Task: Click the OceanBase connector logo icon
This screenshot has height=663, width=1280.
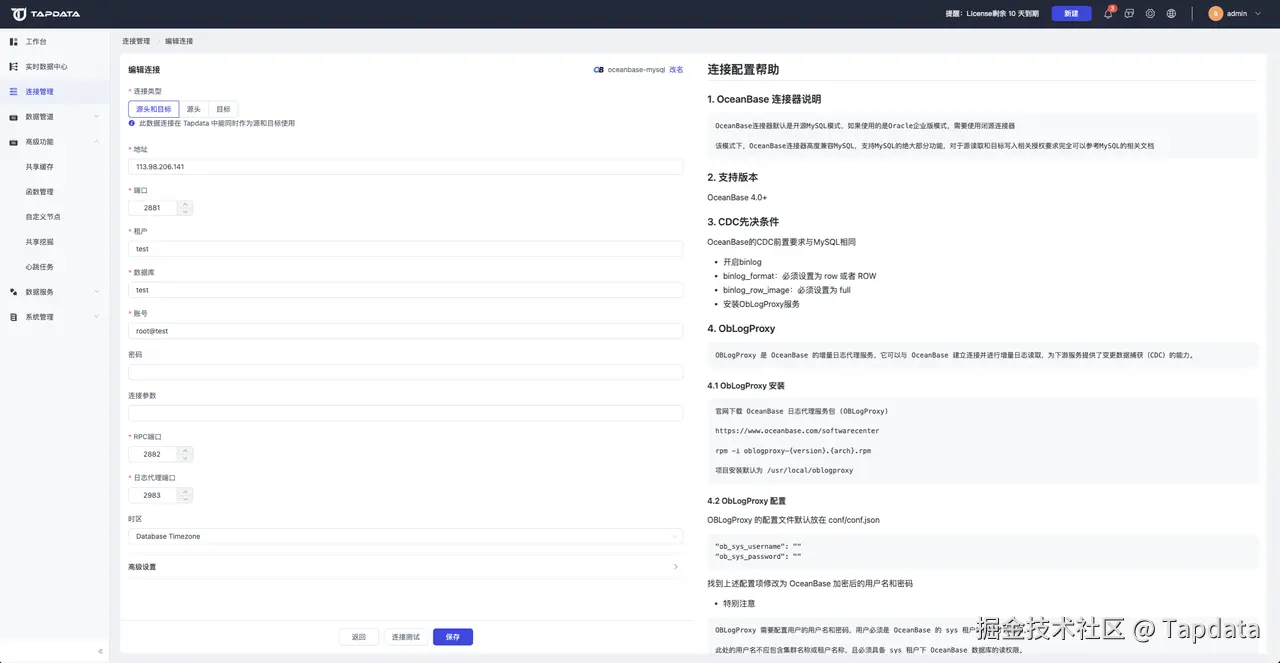Action: click(598, 70)
